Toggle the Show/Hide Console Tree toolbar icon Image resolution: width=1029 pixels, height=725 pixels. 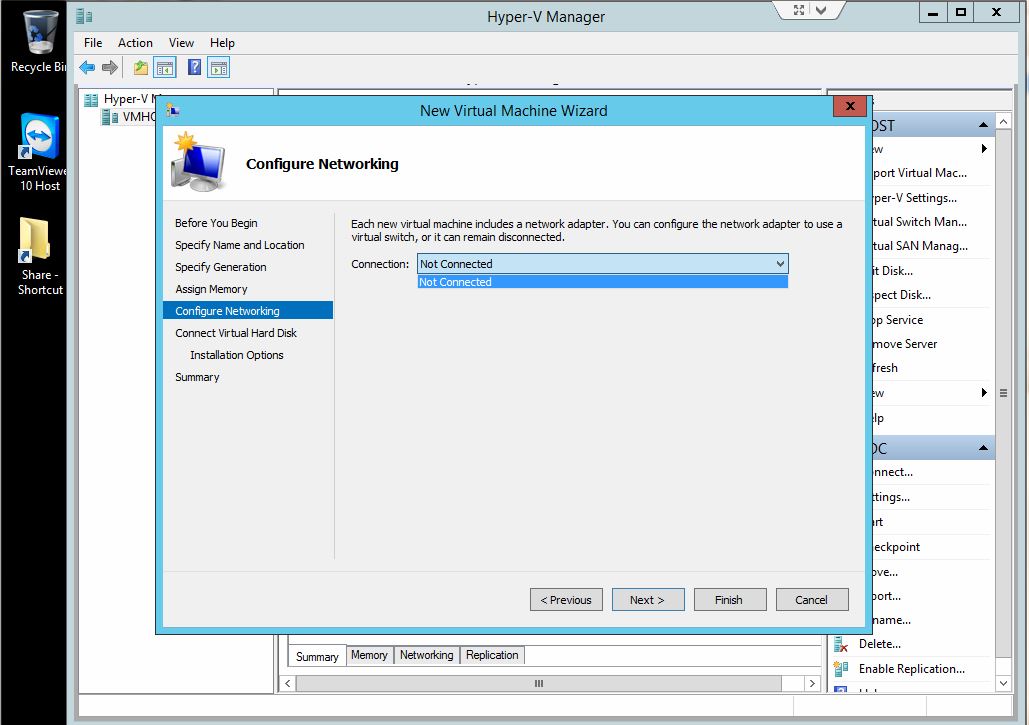(164, 67)
